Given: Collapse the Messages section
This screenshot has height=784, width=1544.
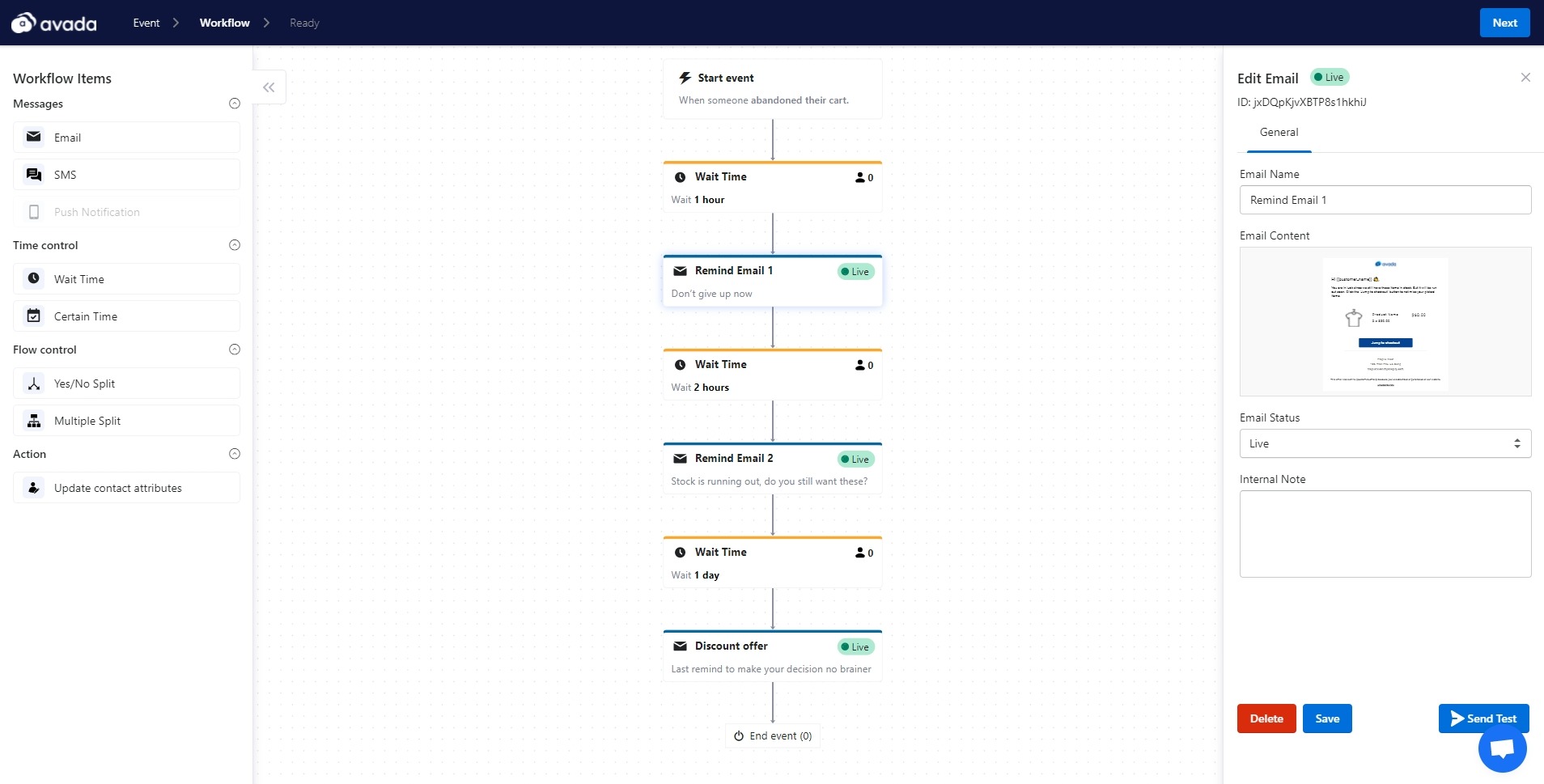Looking at the screenshot, I should [x=235, y=104].
